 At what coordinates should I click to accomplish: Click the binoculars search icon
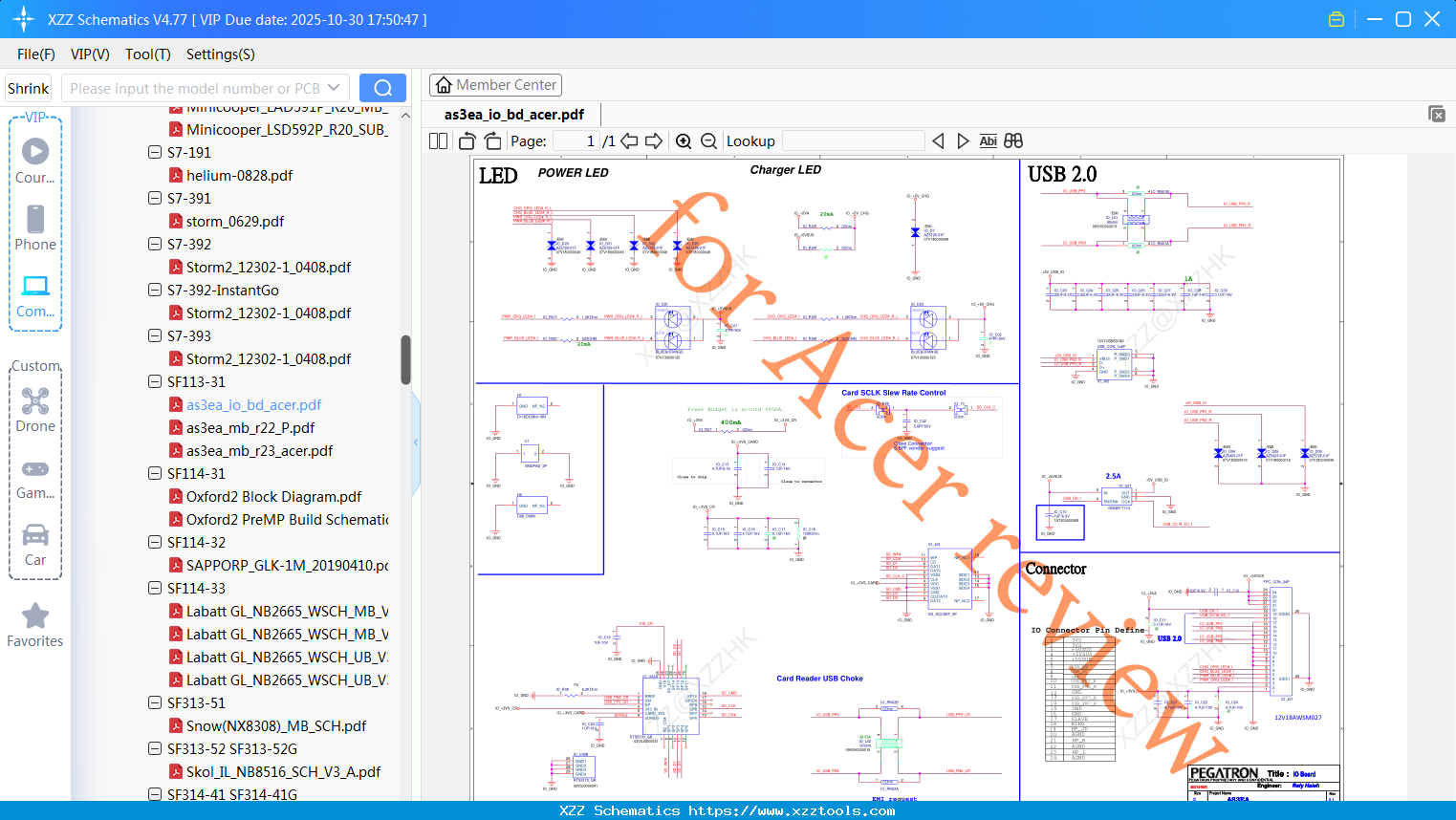(1013, 140)
